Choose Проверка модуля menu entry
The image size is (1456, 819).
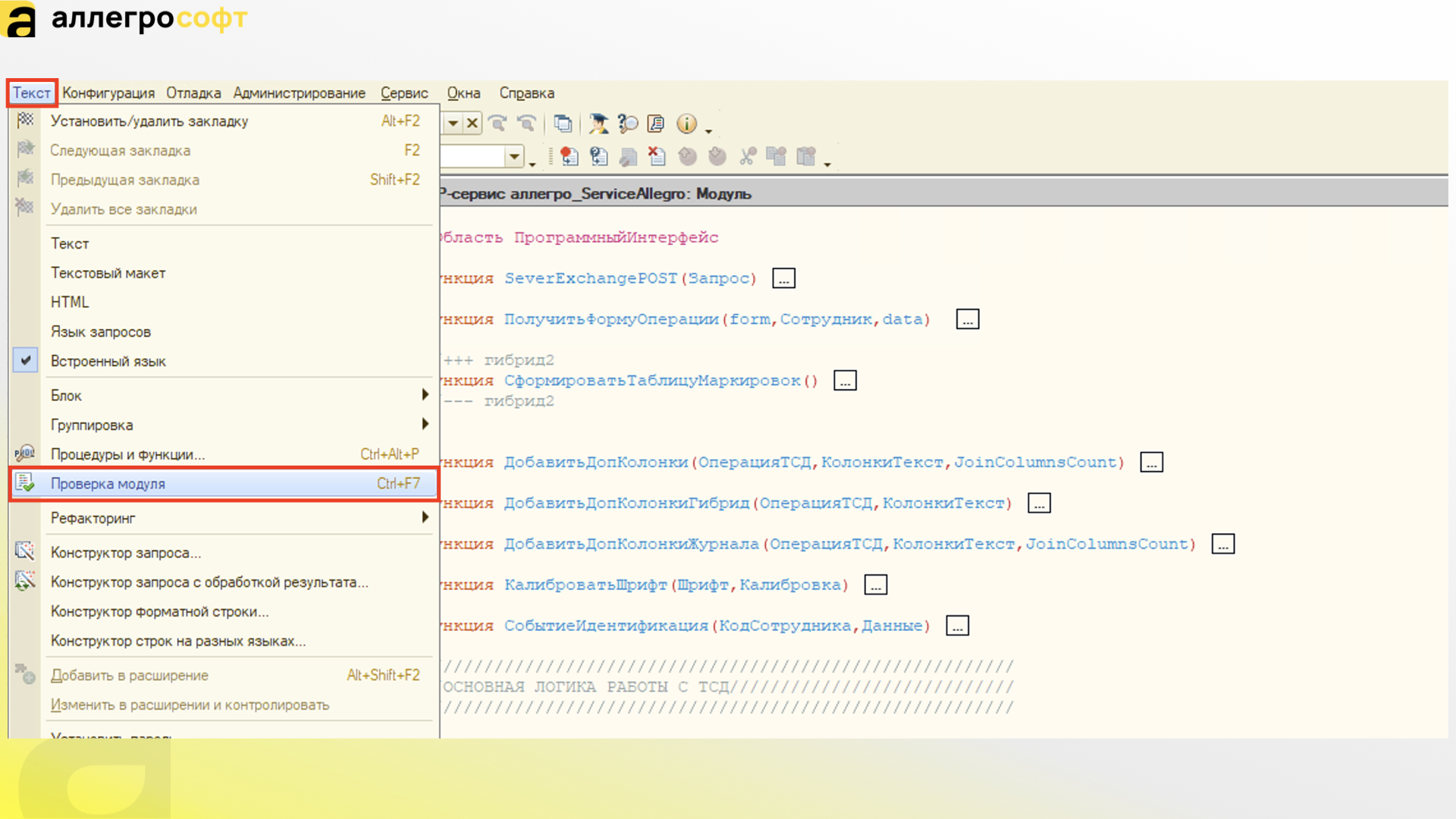[224, 484]
